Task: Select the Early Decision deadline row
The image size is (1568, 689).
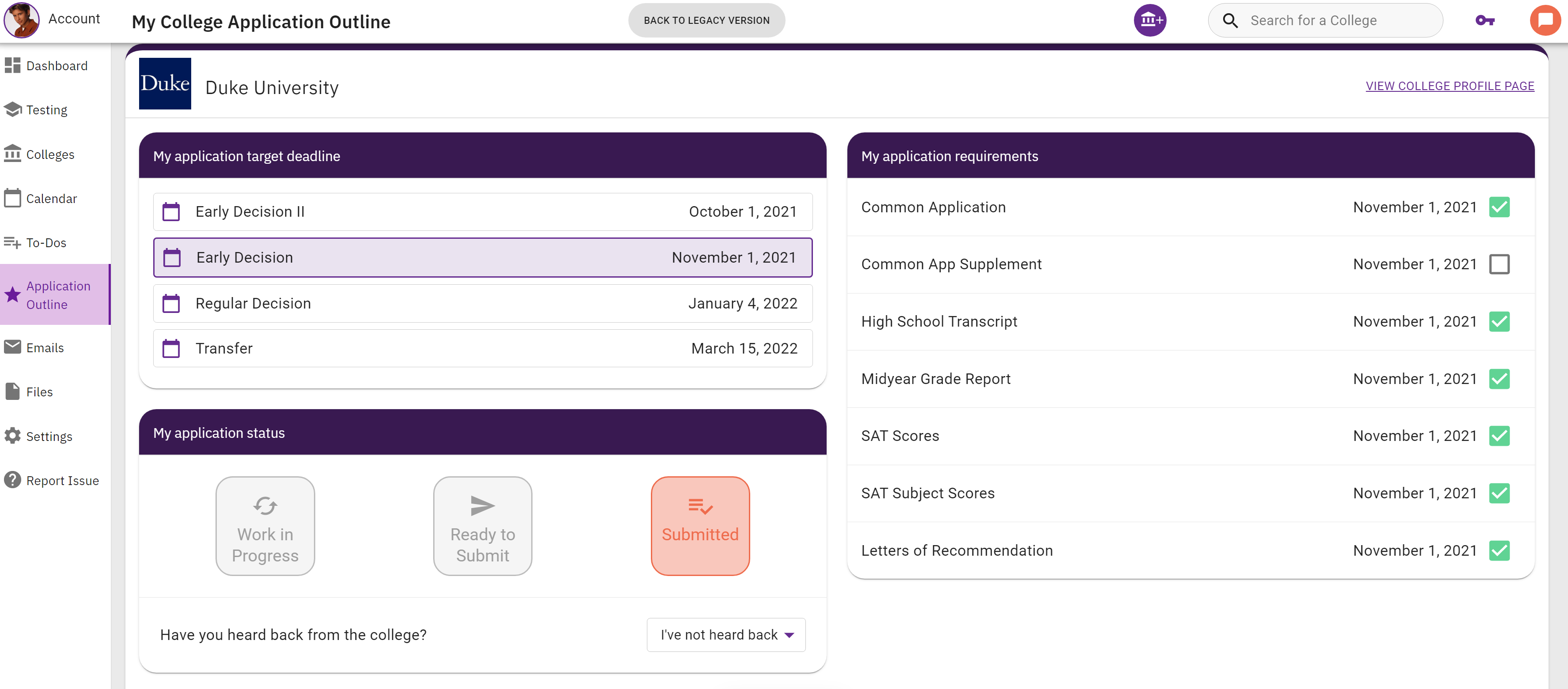Action: coord(483,257)
